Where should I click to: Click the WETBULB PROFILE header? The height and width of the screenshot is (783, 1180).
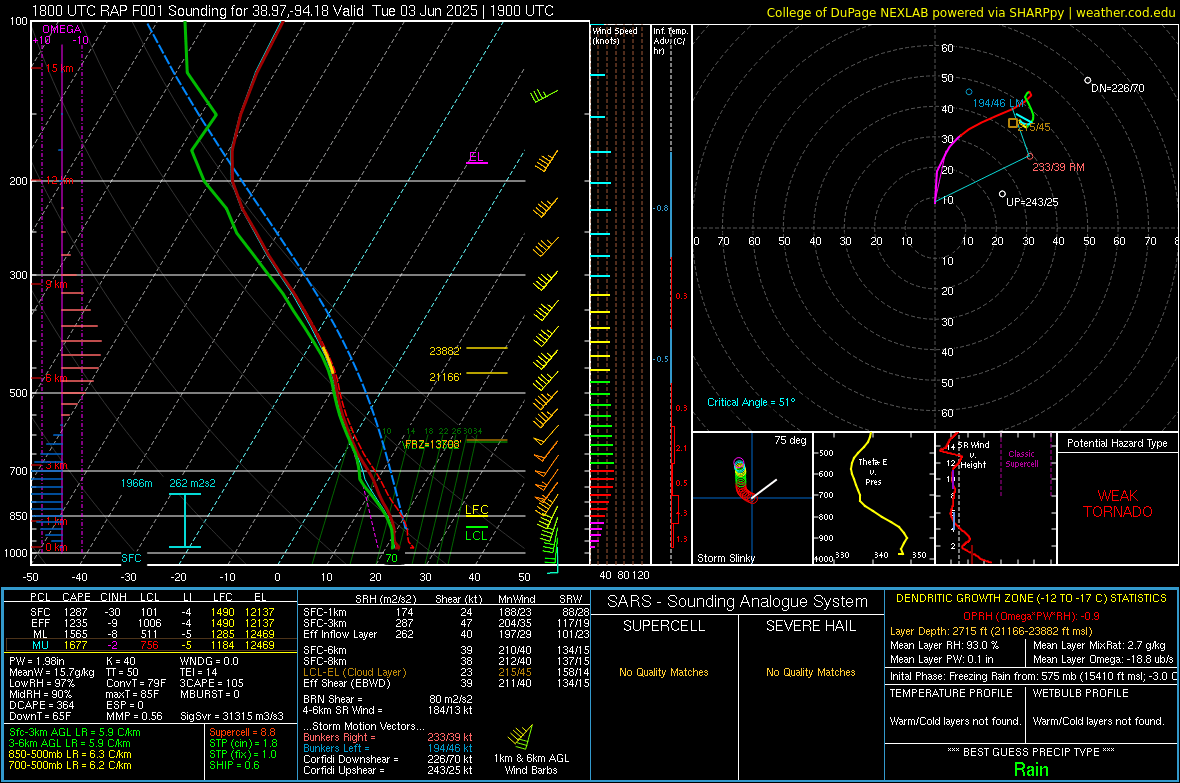(x=1081, y=693)
